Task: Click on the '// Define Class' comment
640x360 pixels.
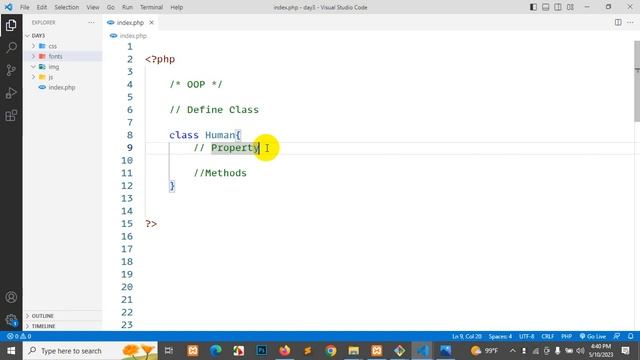Action: (x=214, y=110)
